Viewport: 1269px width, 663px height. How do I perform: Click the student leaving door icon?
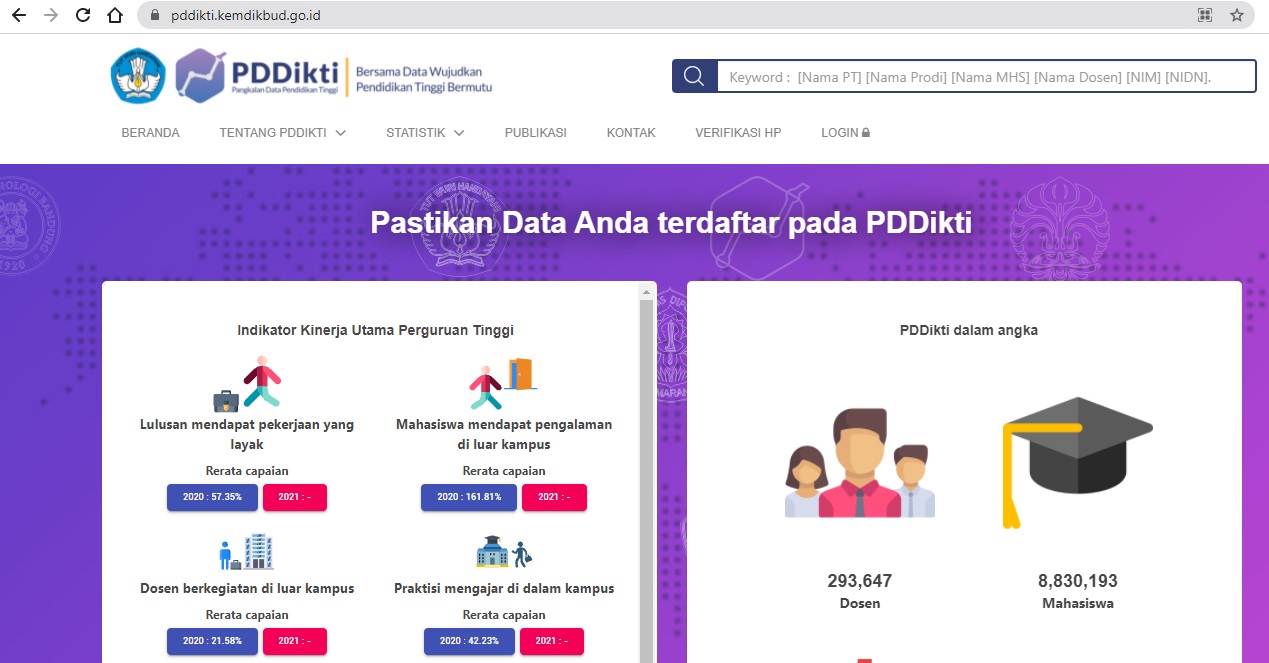point(503,384)
